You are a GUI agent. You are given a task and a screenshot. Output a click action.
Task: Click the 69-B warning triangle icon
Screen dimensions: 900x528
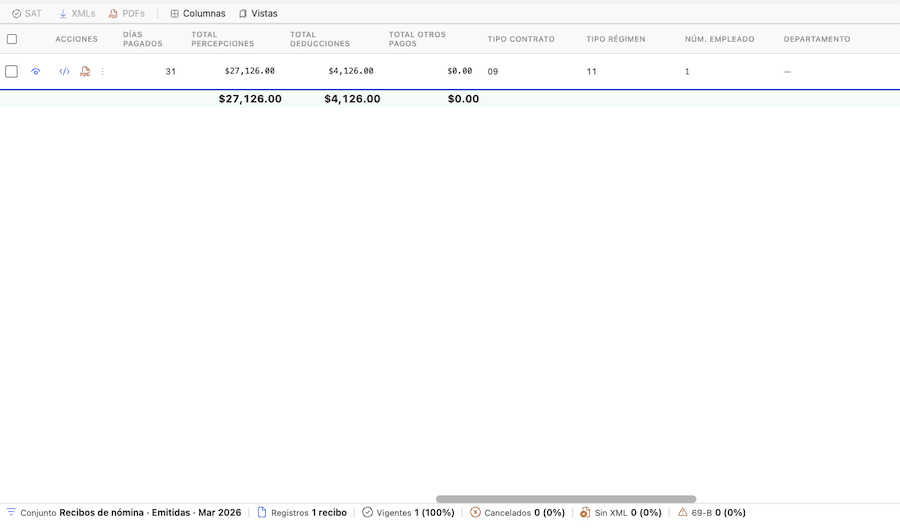point(682,512)
